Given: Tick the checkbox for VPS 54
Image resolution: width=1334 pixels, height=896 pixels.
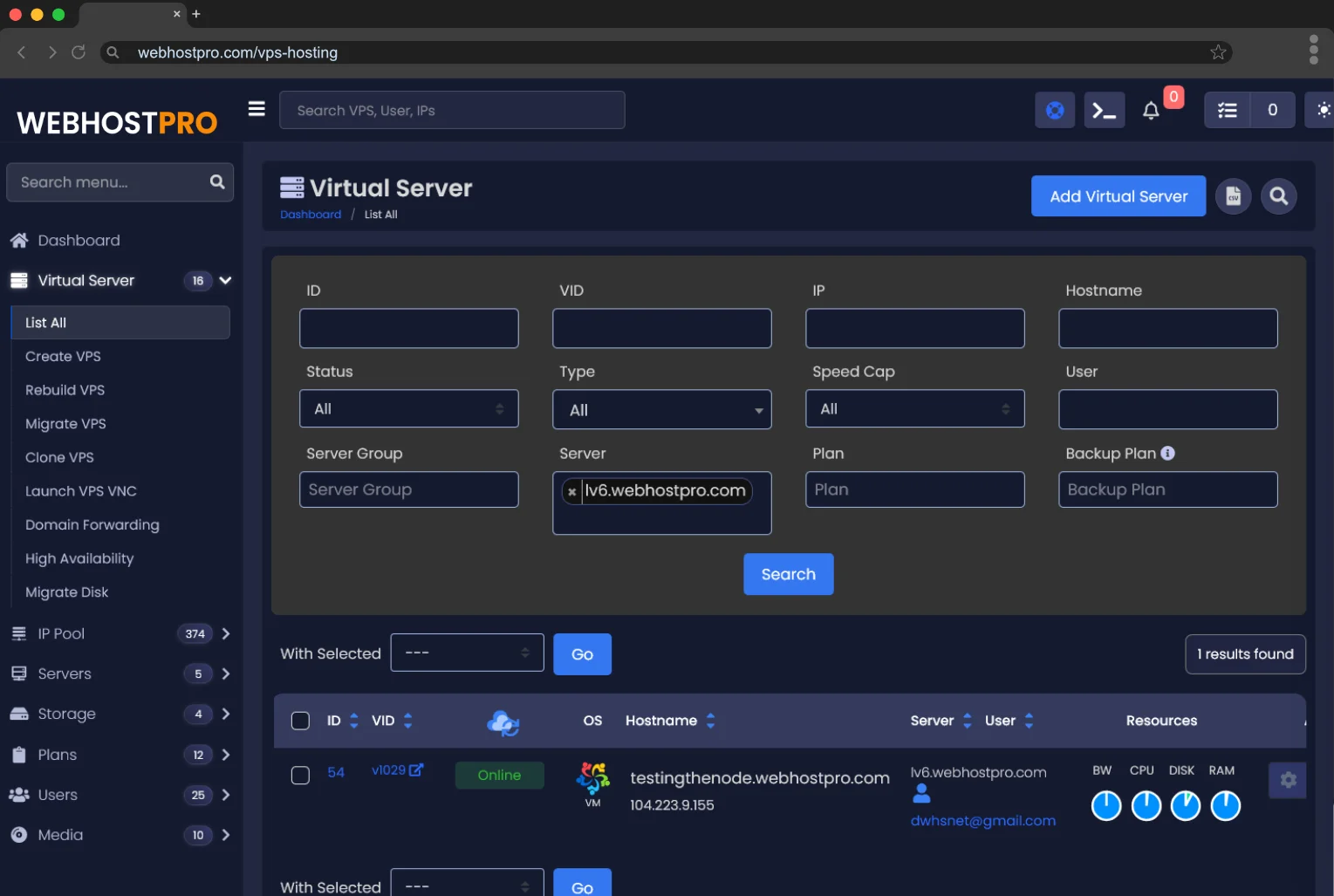Looking at the screenshot, I should [x=300, y=776].
